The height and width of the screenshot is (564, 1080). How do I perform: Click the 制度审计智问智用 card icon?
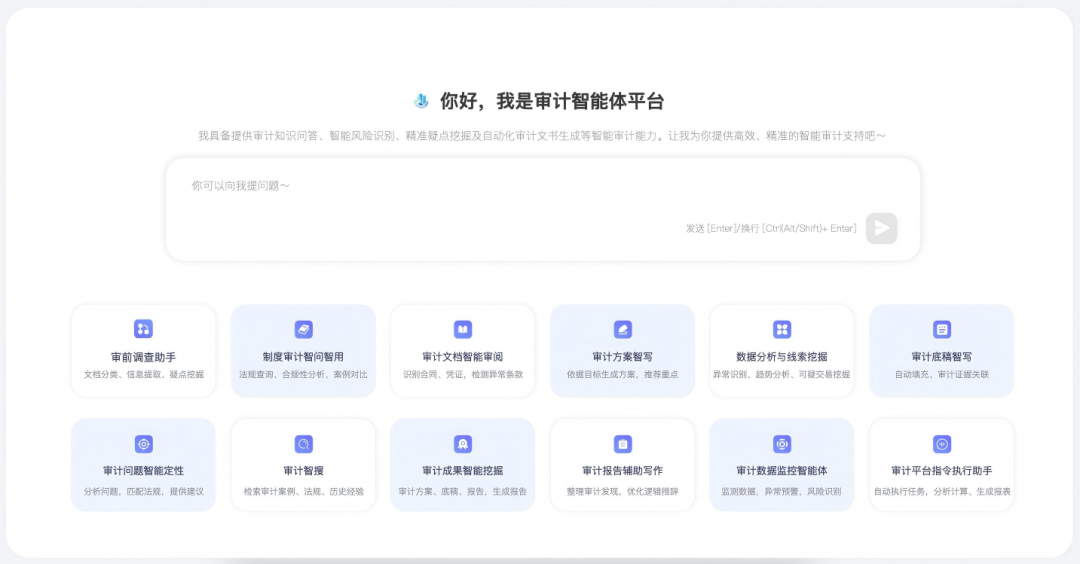pos(303,329)
